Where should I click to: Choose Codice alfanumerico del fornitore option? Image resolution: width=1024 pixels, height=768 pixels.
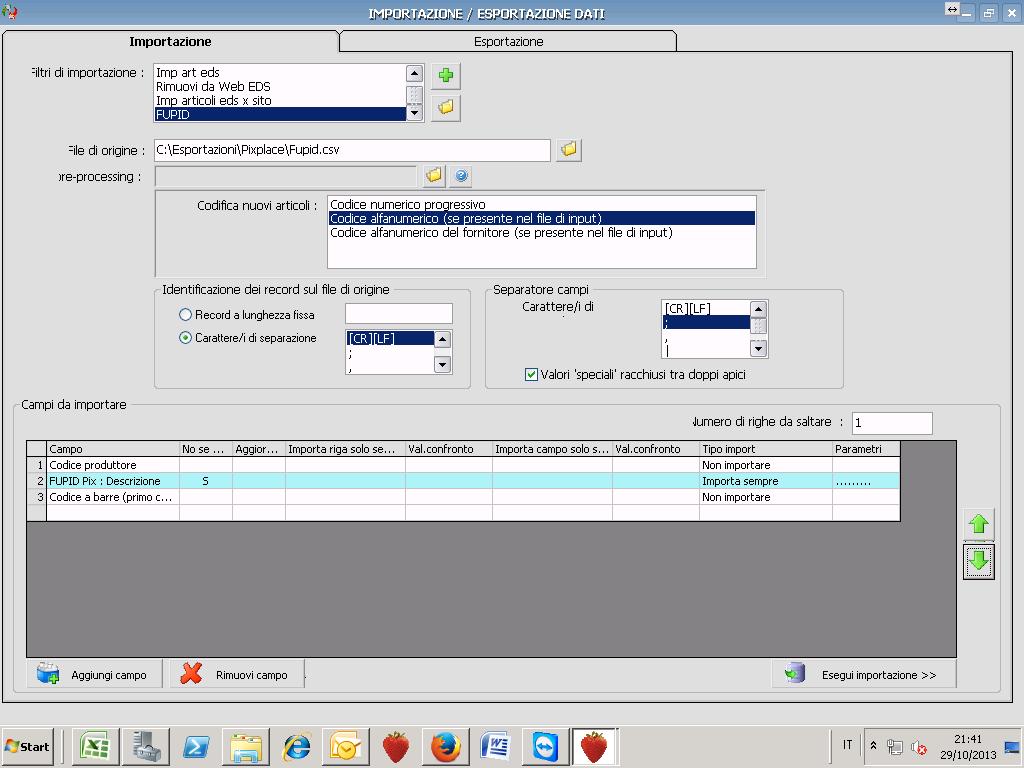pos(541,232)
